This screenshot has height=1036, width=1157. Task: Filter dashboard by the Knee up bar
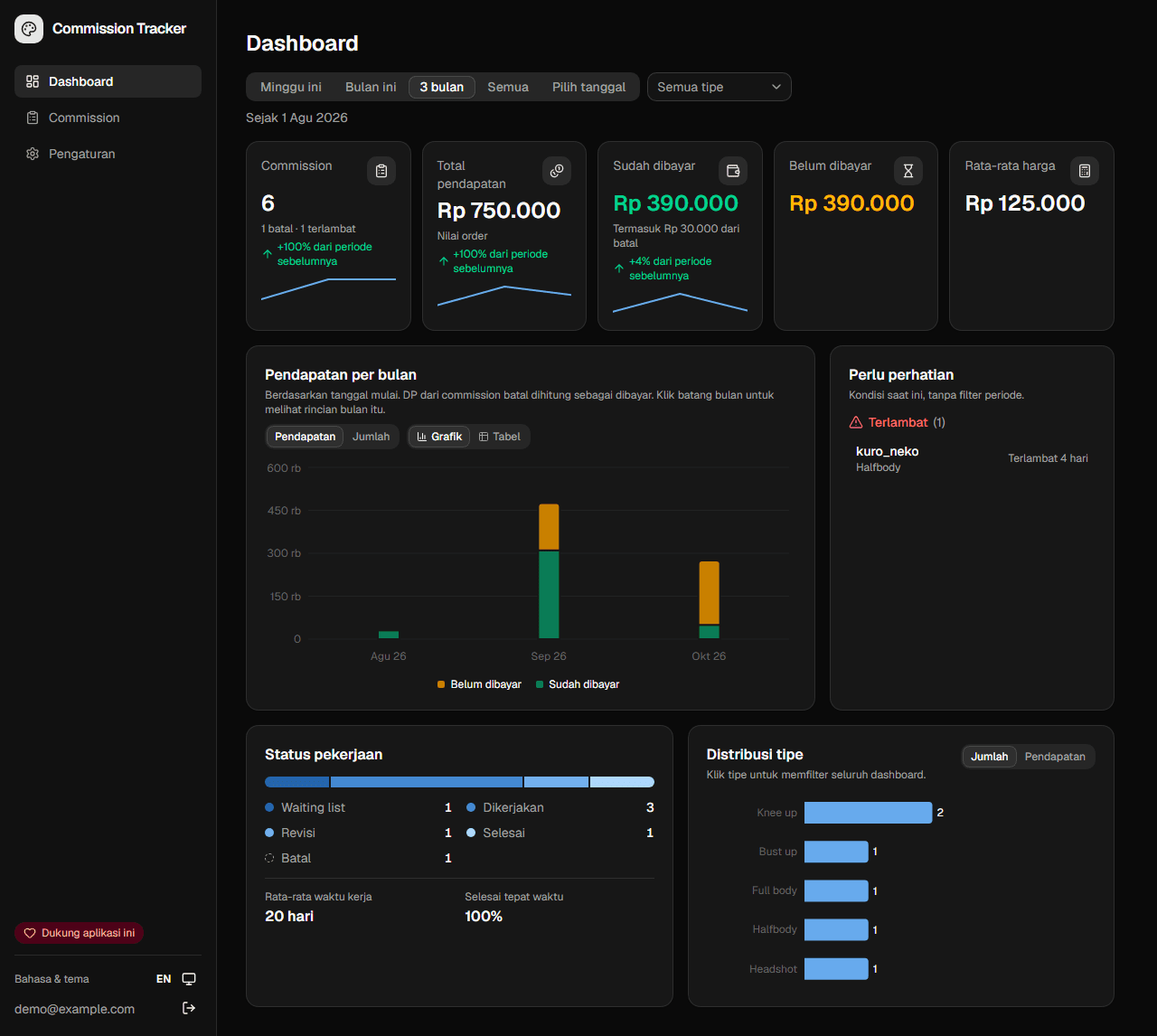(868, 813)
